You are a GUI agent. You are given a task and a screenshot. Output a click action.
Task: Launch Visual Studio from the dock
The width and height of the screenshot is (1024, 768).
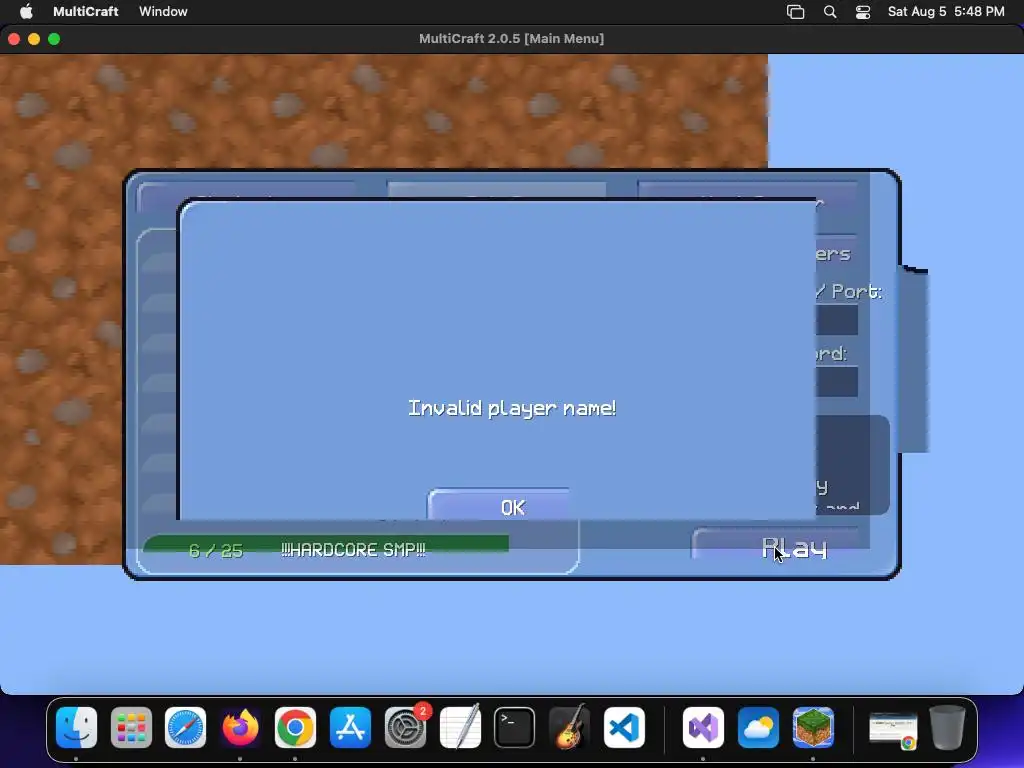703,727
